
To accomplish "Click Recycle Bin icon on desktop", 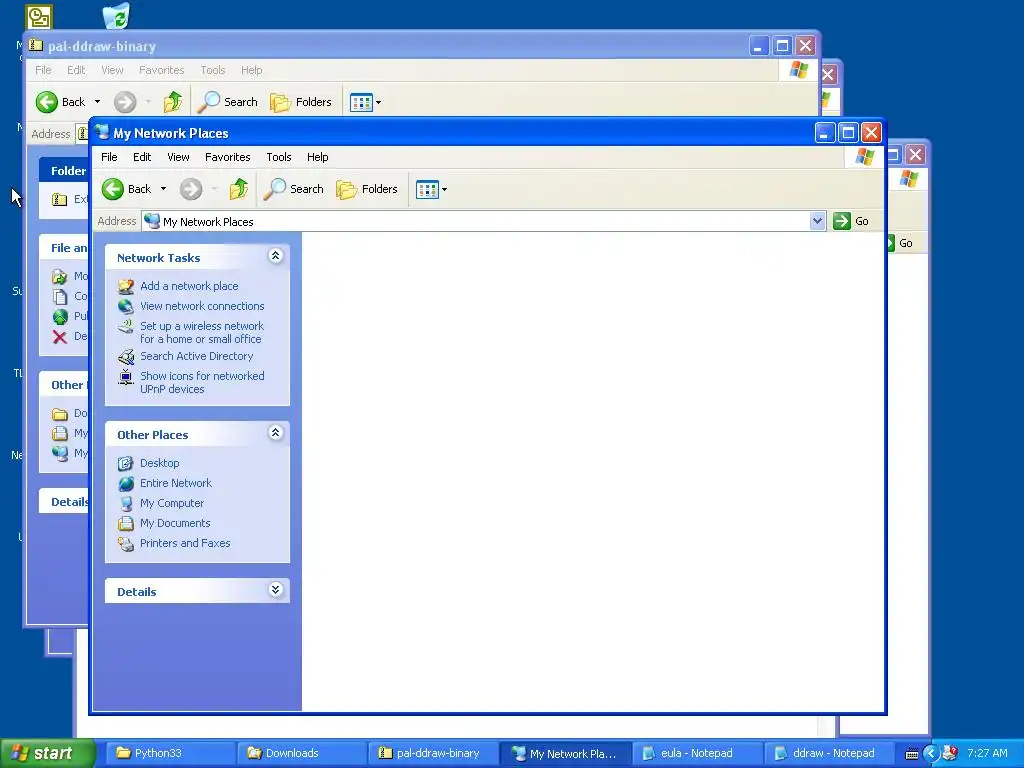I will pos(116,16).
